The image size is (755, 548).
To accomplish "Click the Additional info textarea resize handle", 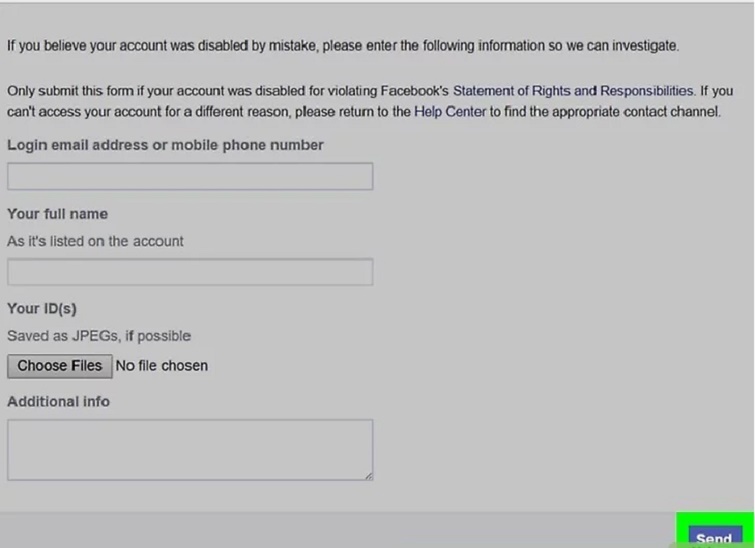I will (368, 475).
